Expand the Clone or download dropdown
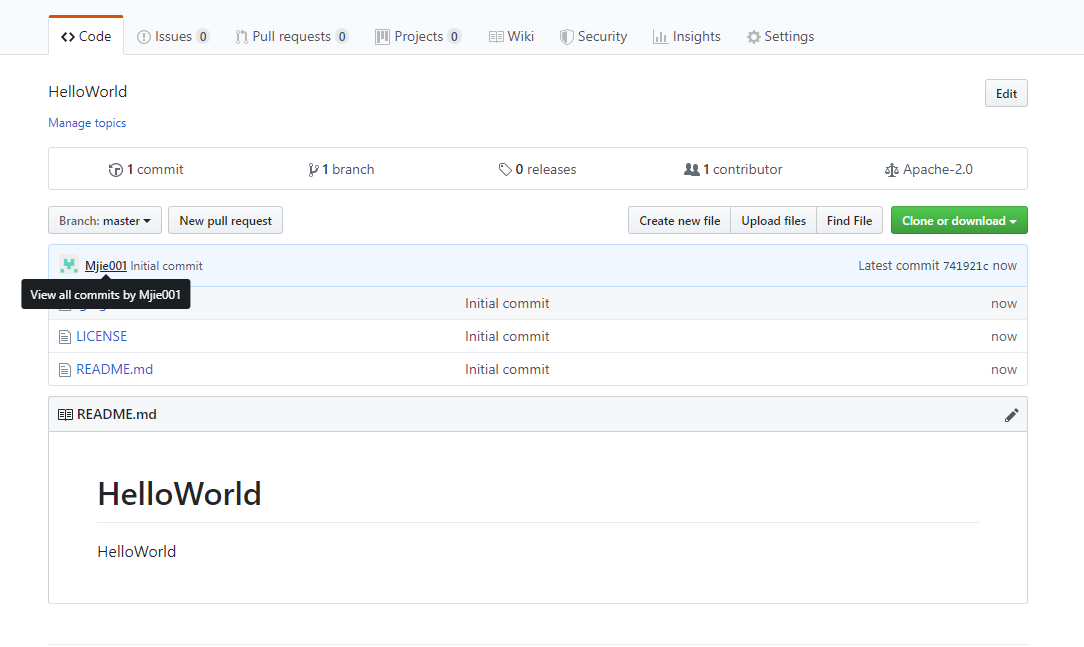1084x647 pixels. pos(959,221)
